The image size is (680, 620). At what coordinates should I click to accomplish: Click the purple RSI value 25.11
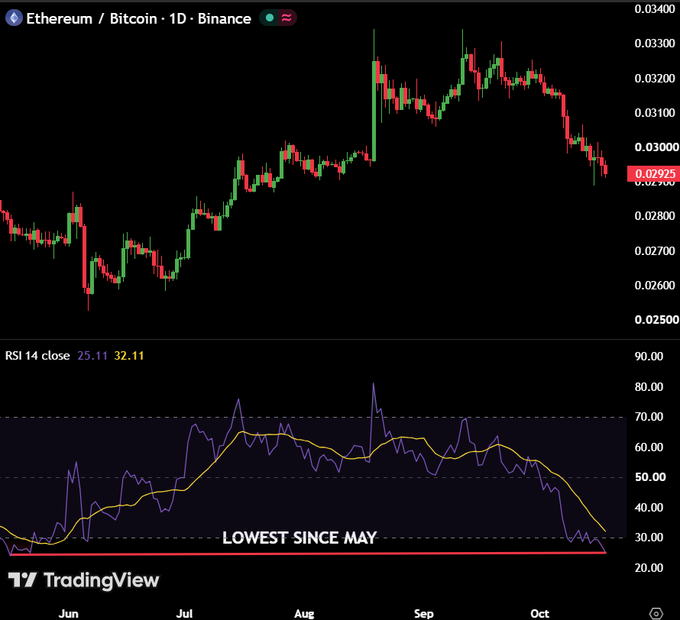(92, 356)
